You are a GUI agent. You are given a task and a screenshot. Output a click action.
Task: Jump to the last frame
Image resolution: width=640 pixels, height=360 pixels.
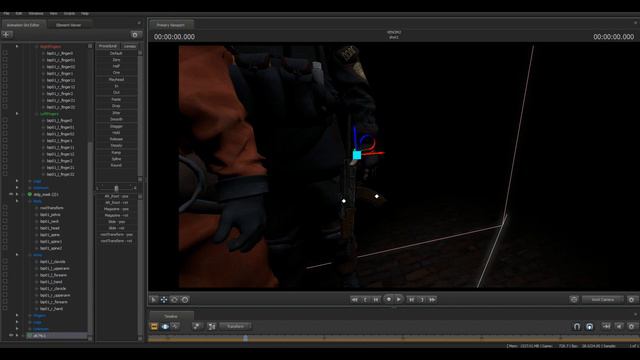tap(433, 300)
